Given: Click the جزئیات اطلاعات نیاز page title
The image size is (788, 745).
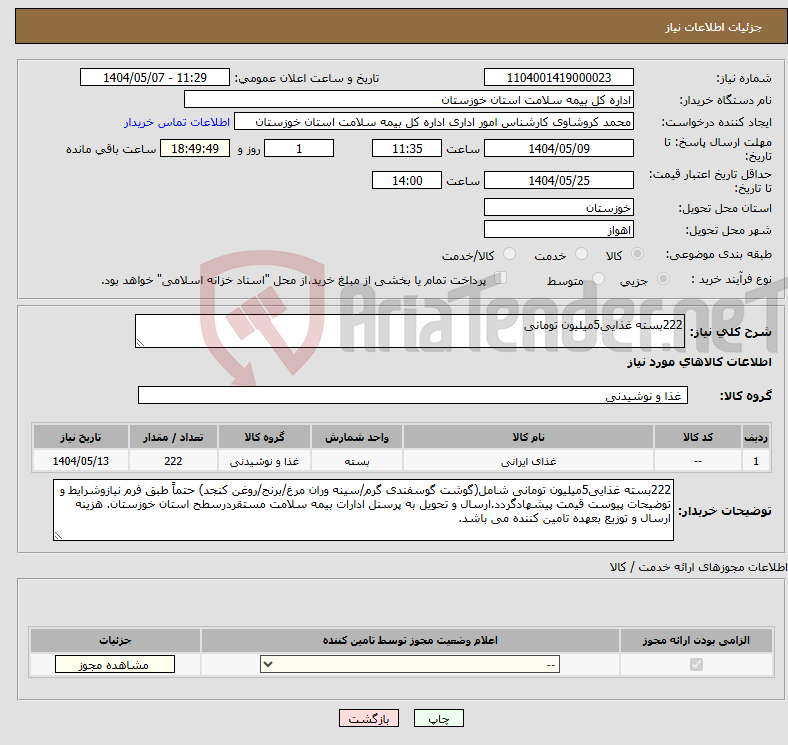Looking at the screenshot, I should pos(714,27).
